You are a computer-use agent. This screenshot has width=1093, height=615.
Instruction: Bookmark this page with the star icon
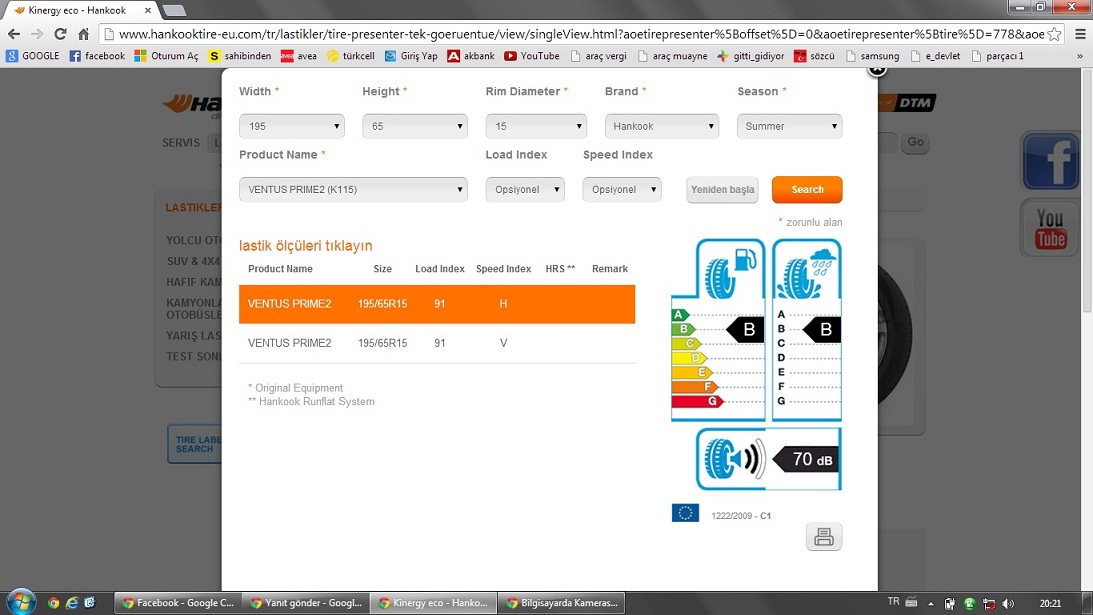(x=1055, y=34)
